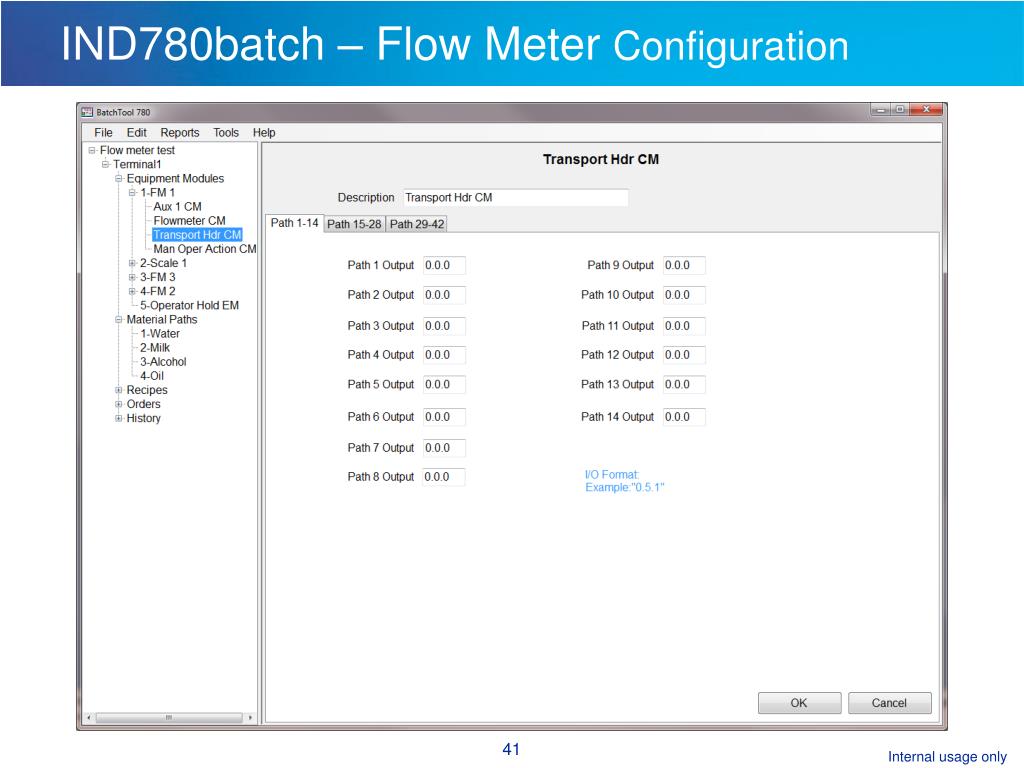Open the Tools menu

(x=226, y=133)
